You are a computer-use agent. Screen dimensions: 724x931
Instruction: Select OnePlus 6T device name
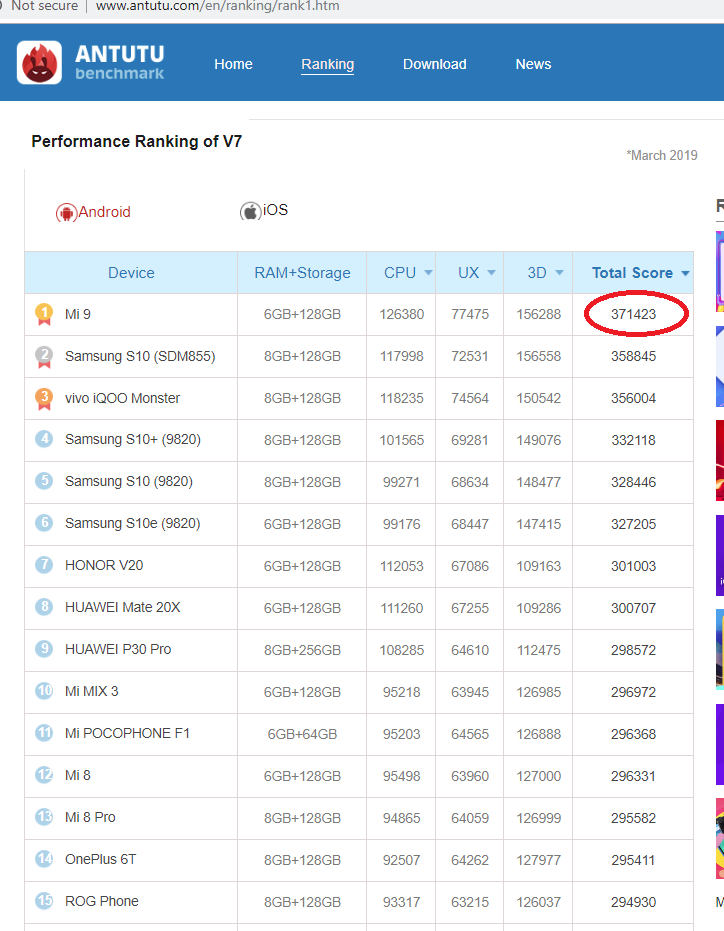pos(100,859)
